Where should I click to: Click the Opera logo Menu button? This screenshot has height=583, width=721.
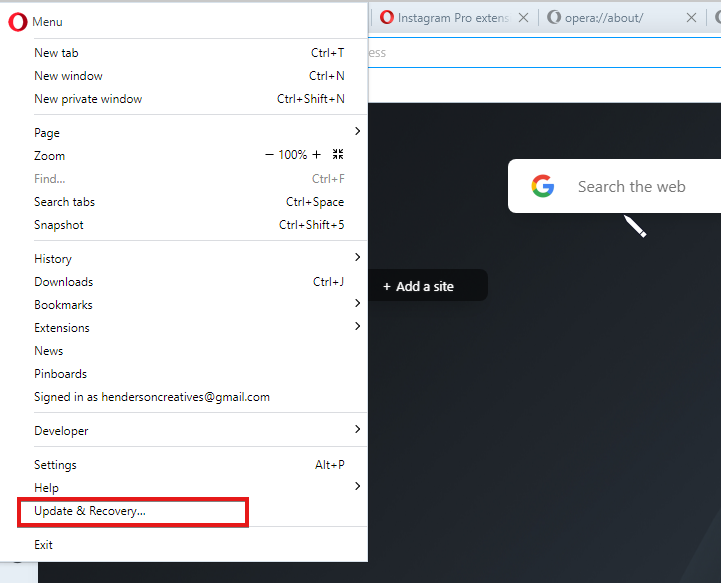35,22
